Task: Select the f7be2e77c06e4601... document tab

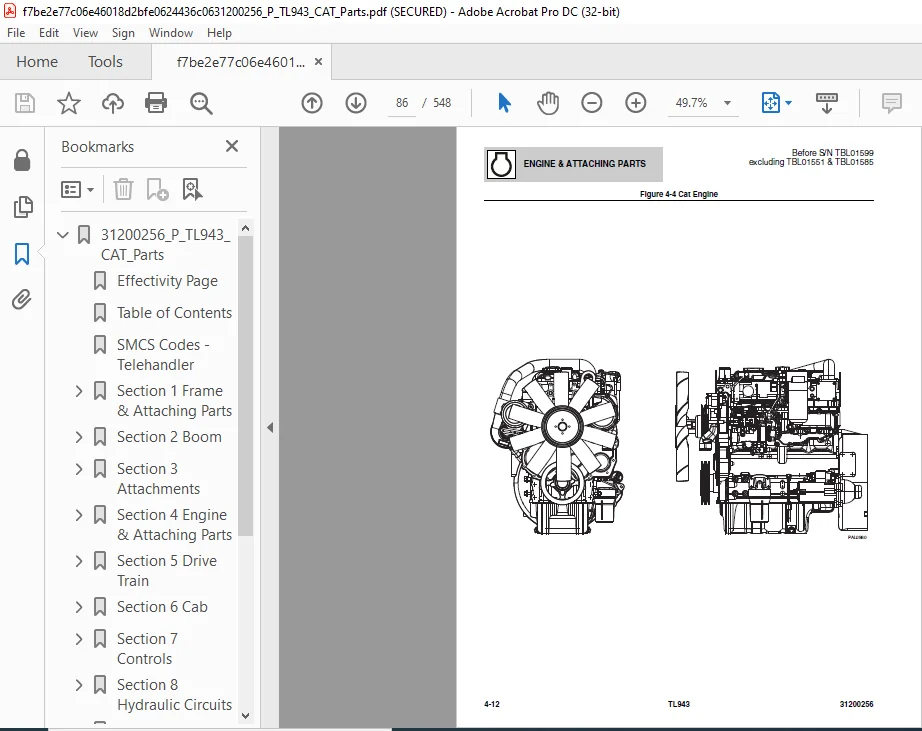Action: [x=241, y=62]
